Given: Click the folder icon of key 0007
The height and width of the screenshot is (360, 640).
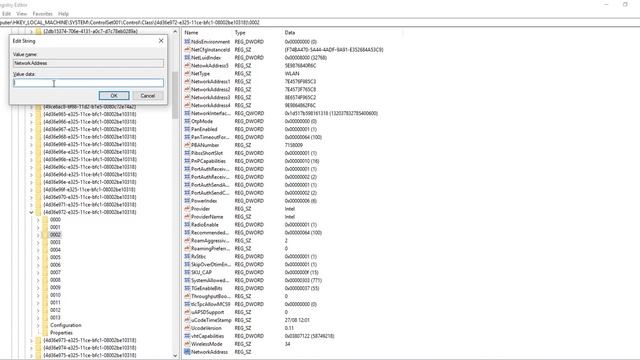Looking at the screenshot, I should tap(45, 272).
